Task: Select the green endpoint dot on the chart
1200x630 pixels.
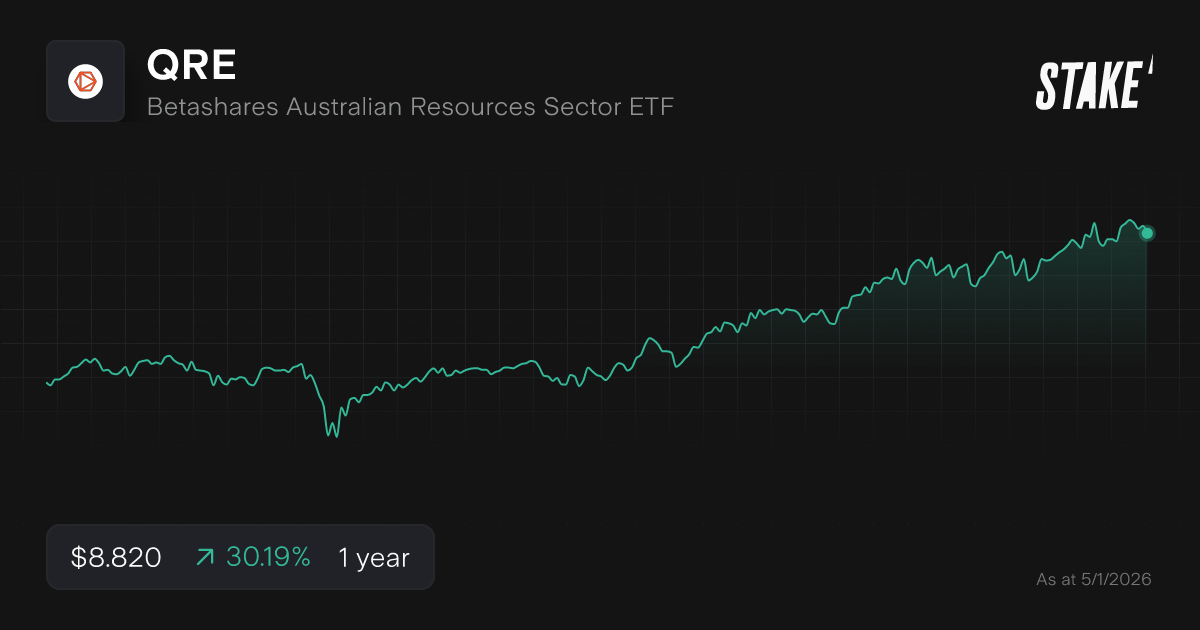Action: 1146,233
